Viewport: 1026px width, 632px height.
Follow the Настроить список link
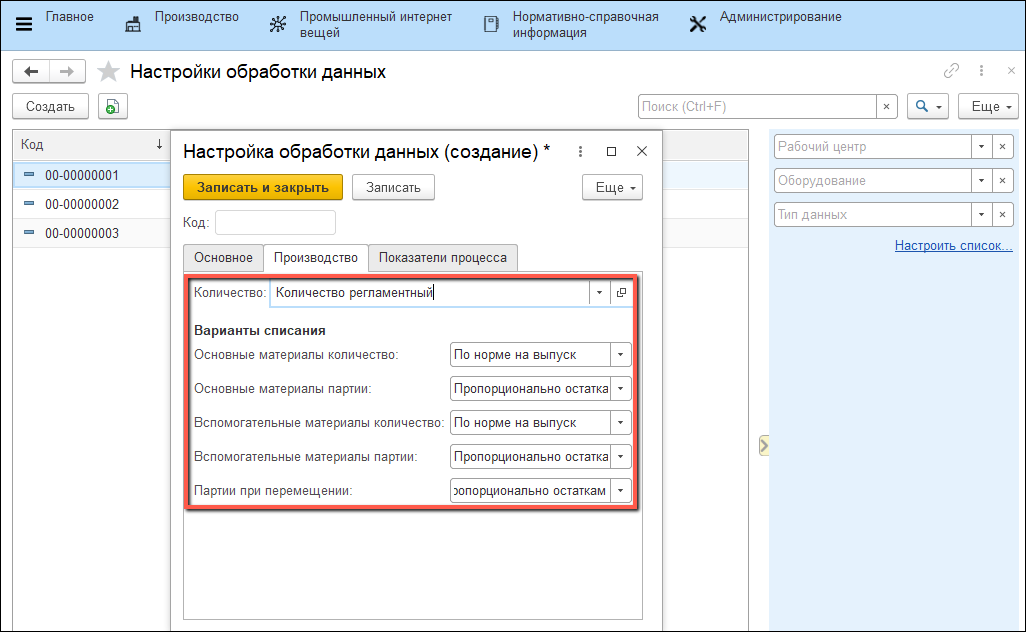point(953,246)
